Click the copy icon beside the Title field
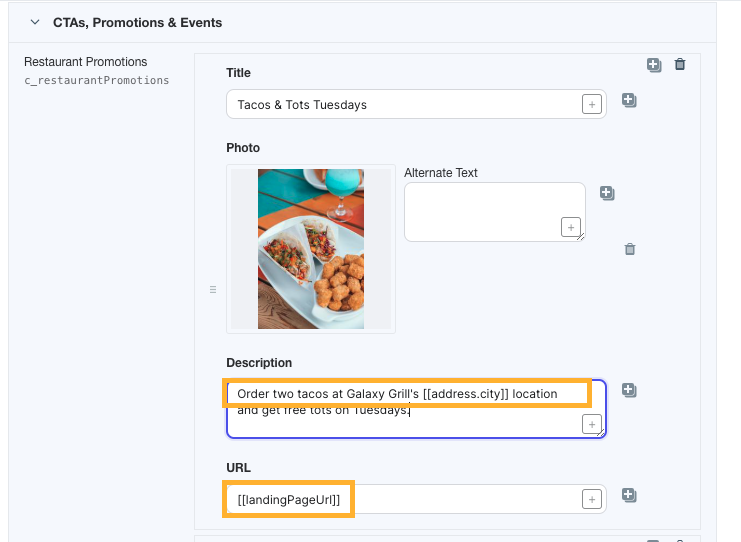 pyautogui.click(x=629, y=100)
